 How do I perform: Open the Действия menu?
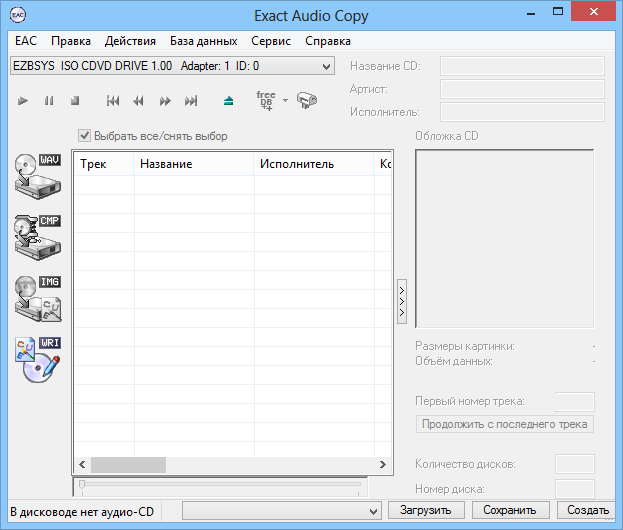pyautogui.click(x=130, y=41)
